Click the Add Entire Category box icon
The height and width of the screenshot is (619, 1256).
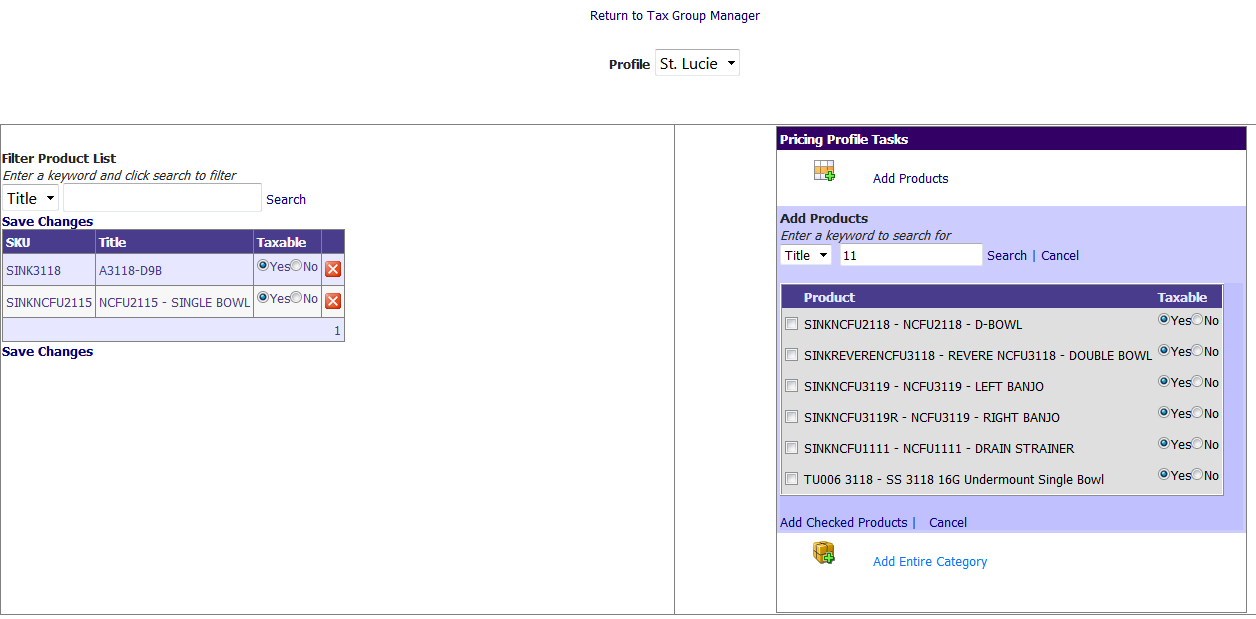(823, 553)
